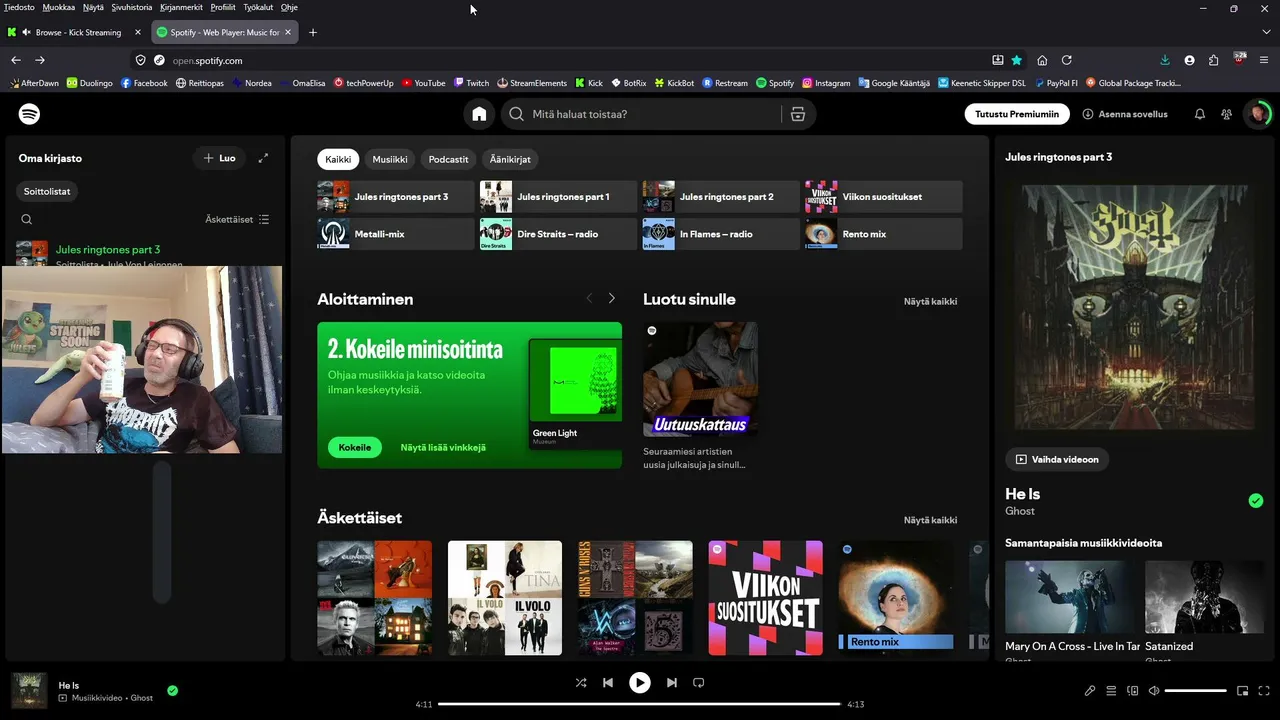This screenshot has height=720, width=1280.
Task: Open the Kirjanmerkit menu
Action: tap(181, 7)
